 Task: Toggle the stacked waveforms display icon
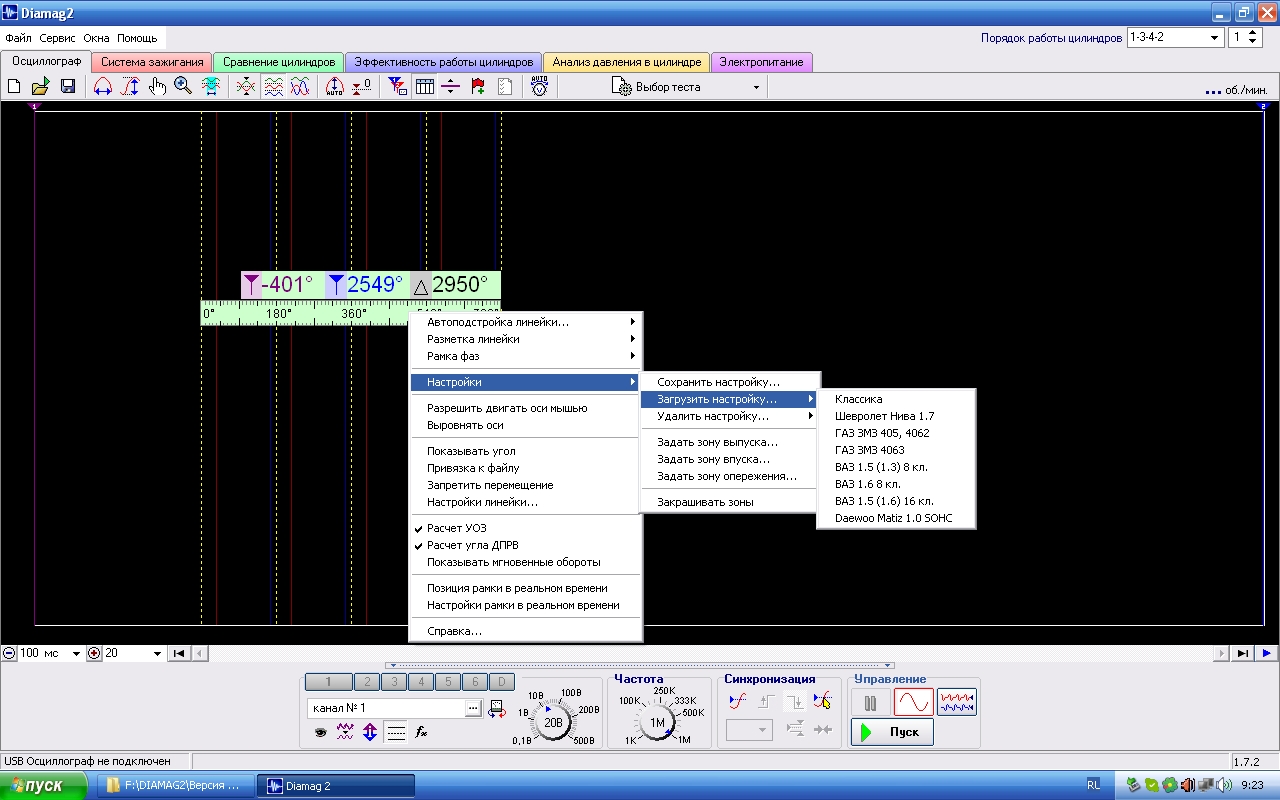pyautogui.click(x=273, y=87)
